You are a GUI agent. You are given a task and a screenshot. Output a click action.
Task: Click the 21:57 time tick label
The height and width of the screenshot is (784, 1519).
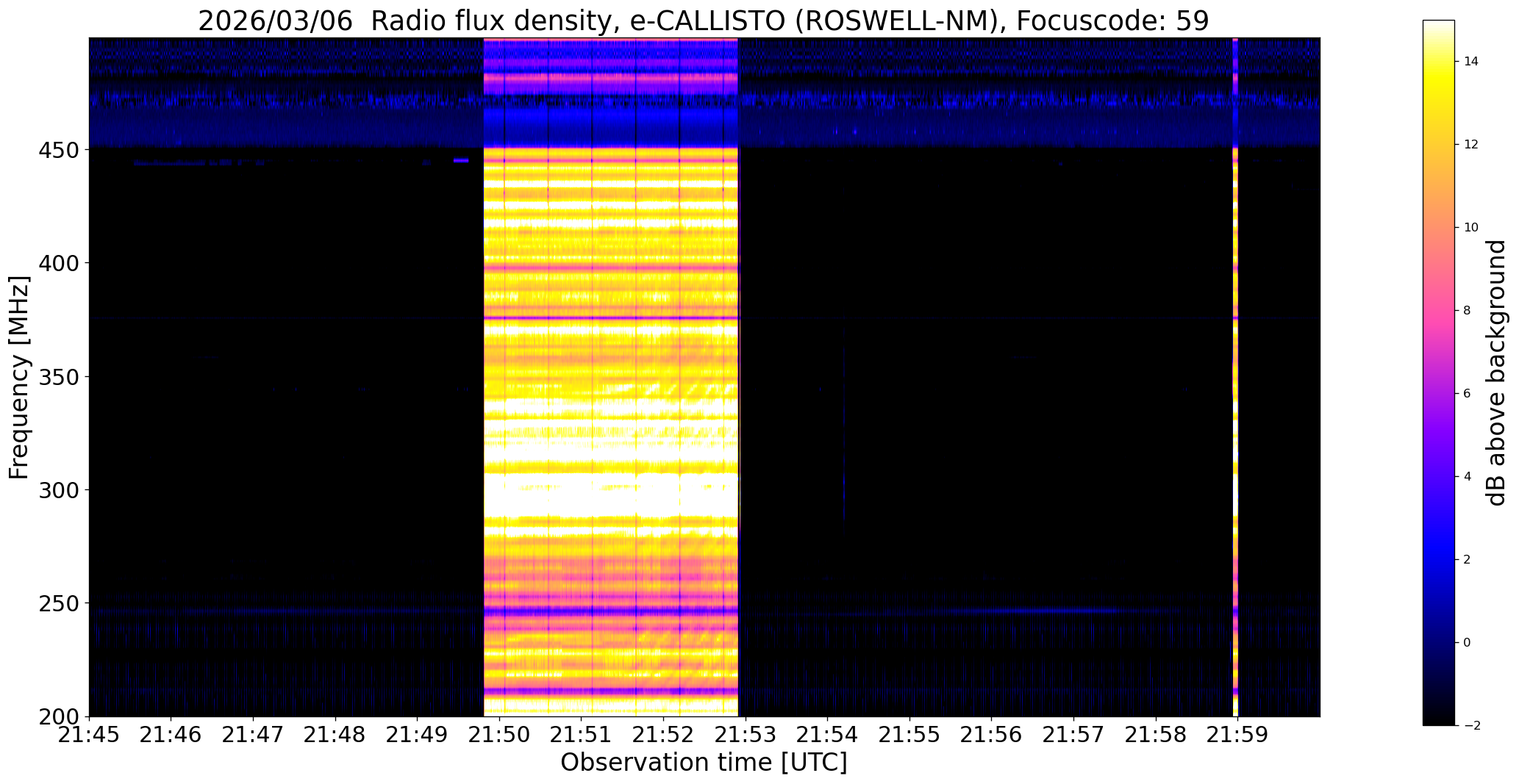1074,736
